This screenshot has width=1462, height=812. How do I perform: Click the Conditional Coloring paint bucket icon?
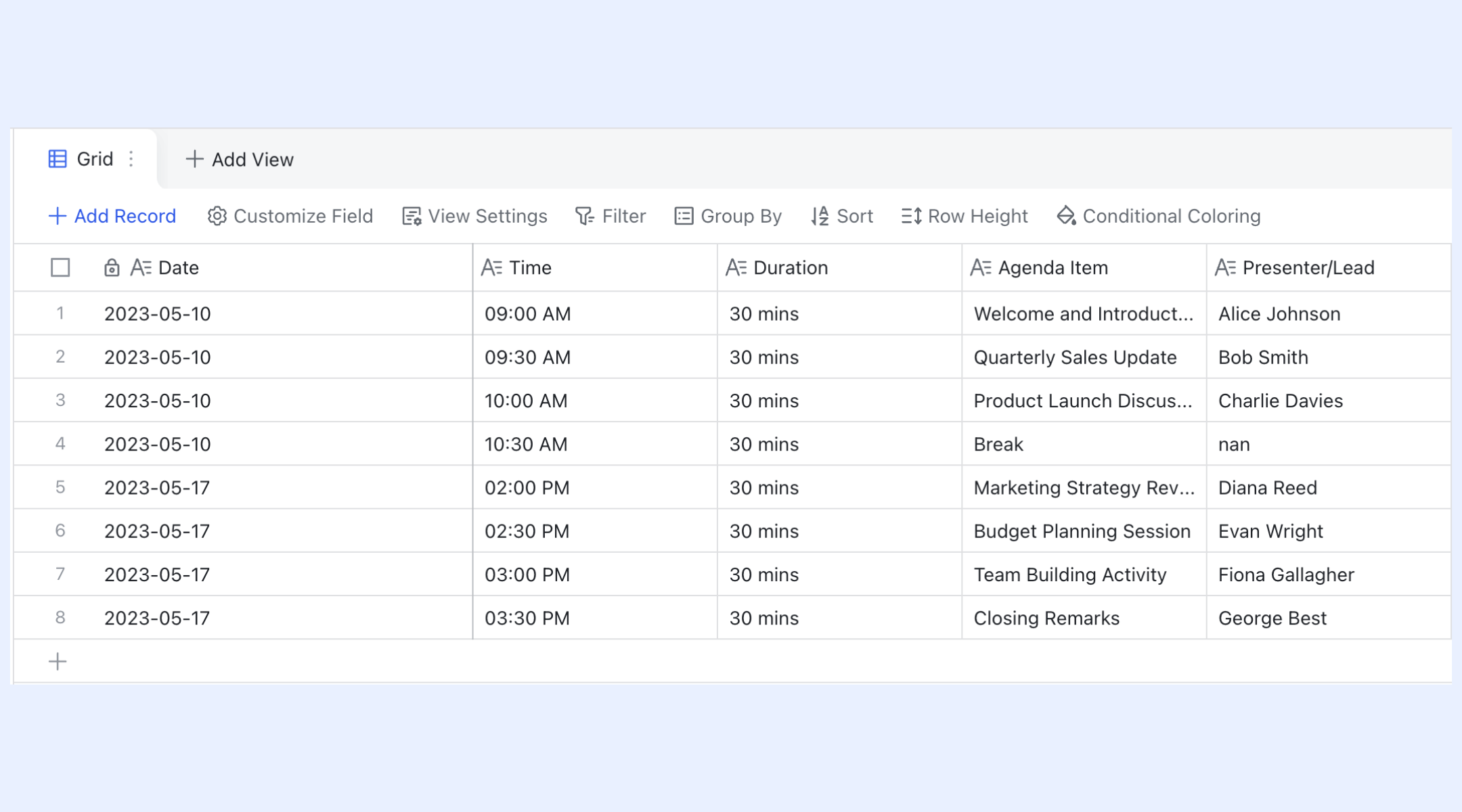[1066, 216]
